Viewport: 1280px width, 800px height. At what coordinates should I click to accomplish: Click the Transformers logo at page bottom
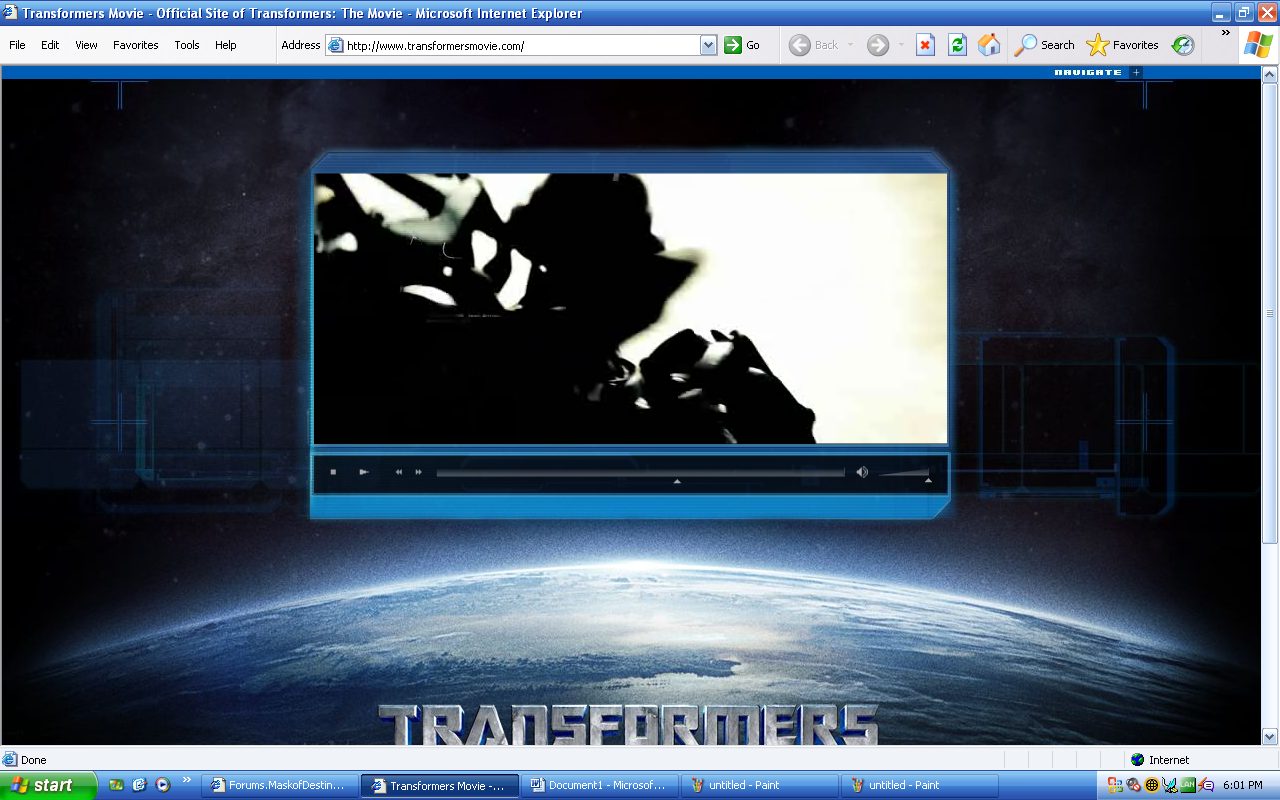(x=628, y=724)
